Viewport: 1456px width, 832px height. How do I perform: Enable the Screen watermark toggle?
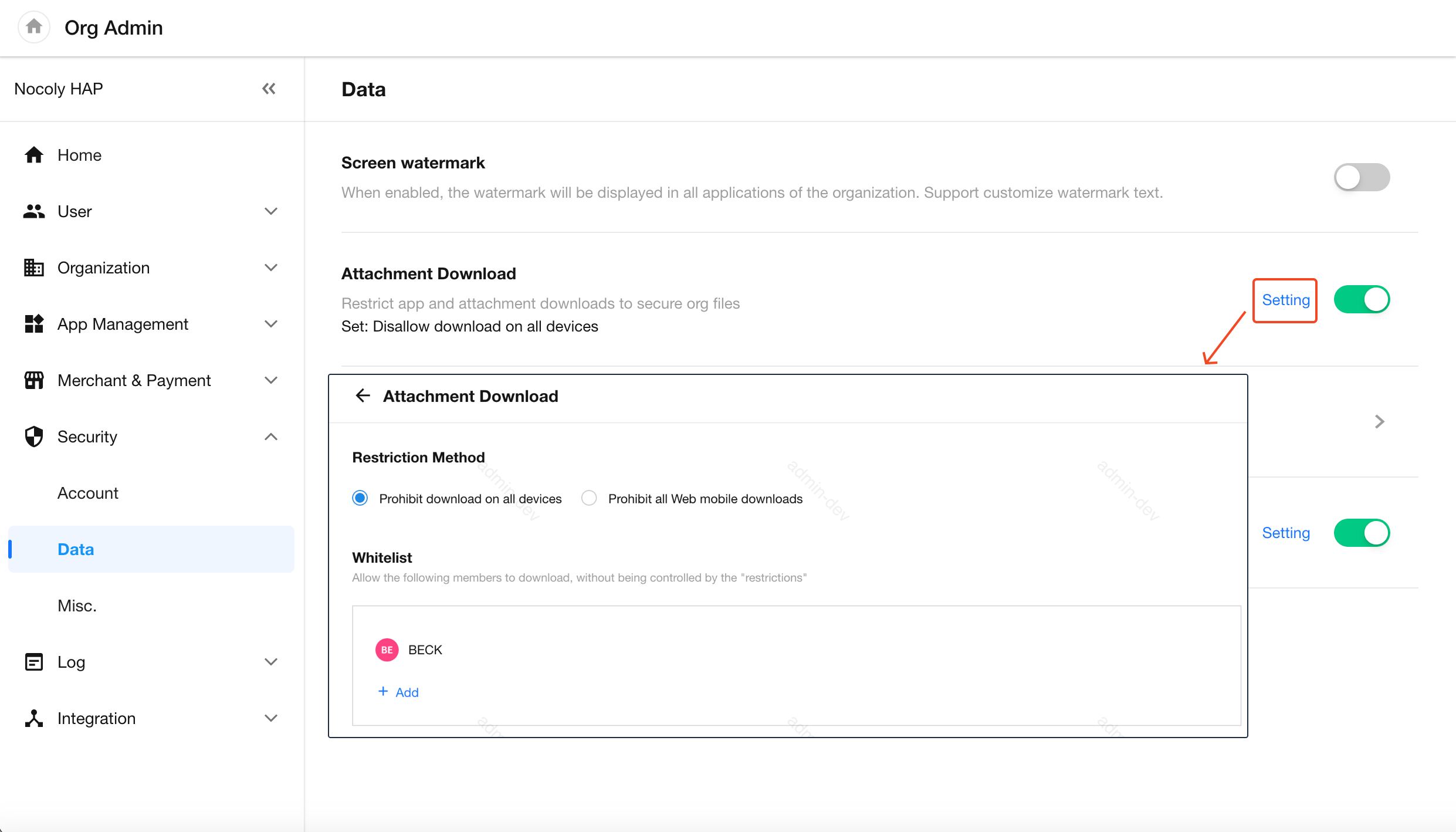coord(1361,177)
